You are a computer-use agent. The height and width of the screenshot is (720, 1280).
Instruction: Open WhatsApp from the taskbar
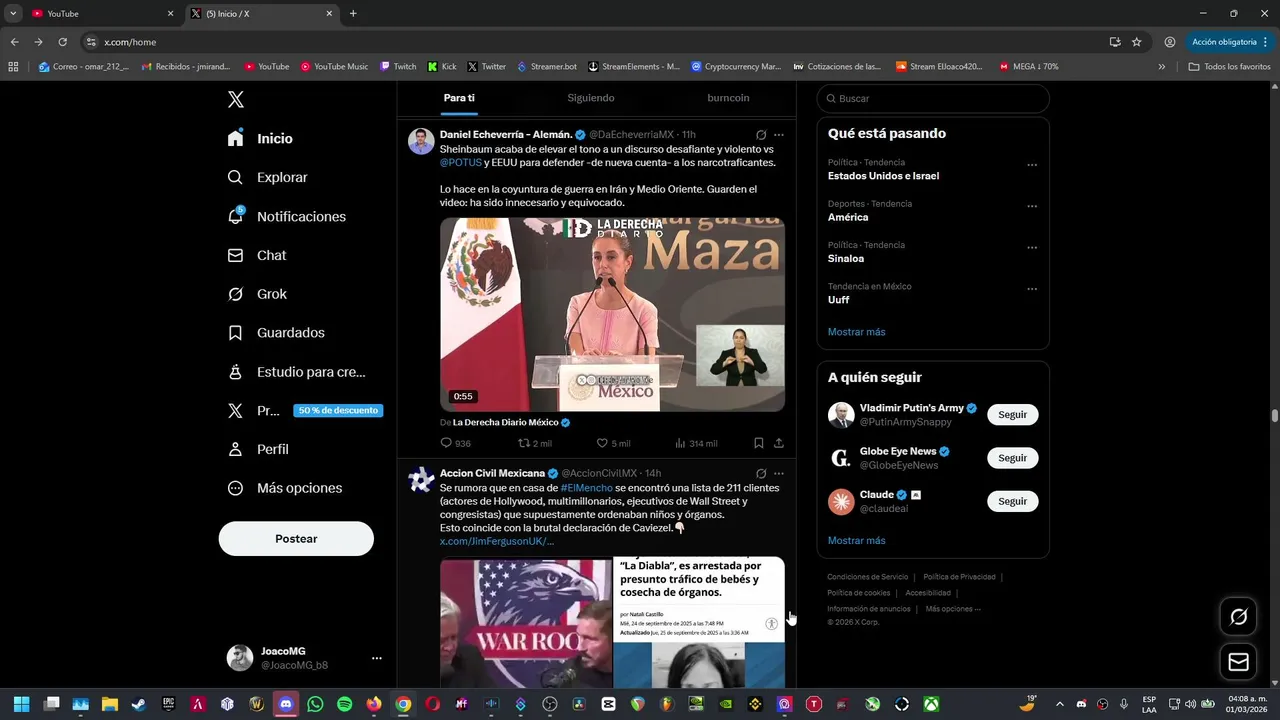[x=315, y=704]
